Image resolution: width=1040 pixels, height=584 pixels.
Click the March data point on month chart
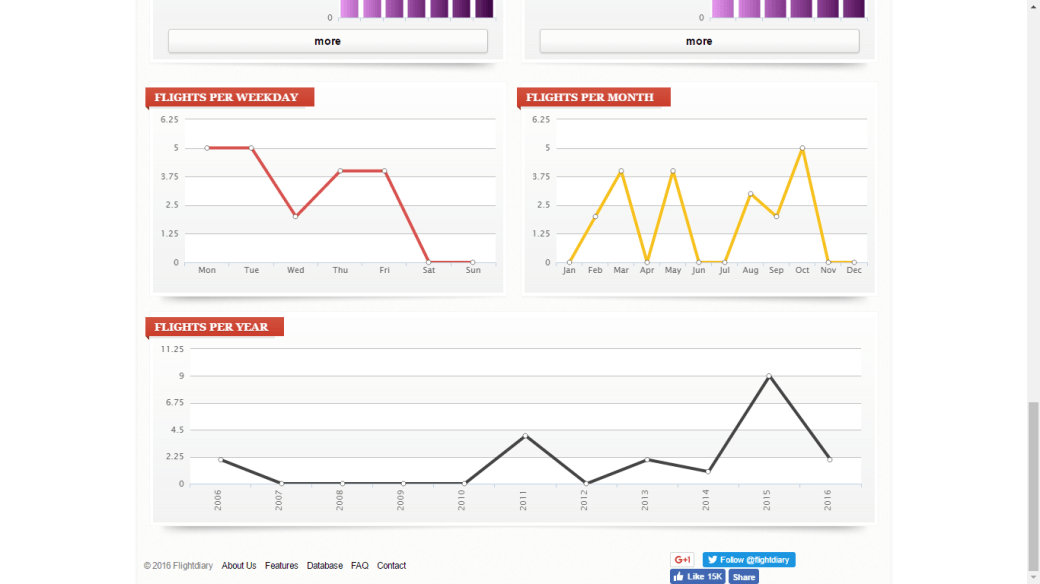click(x=621, y=171)
